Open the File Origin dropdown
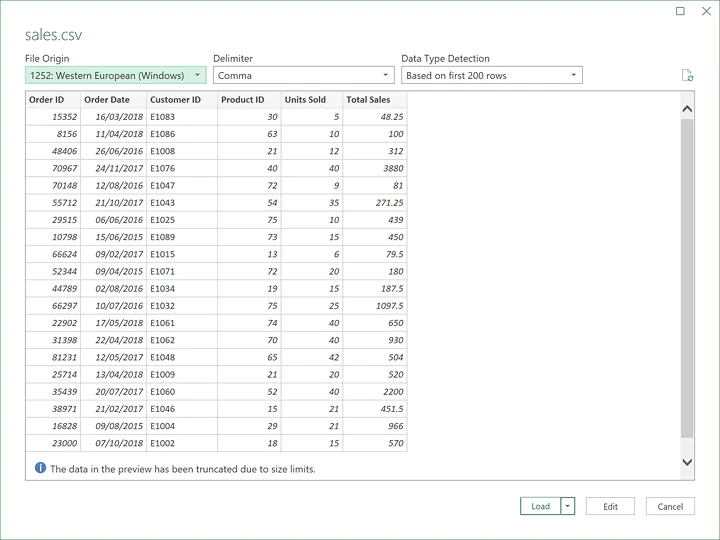 pyautogui.click(x=116, y=75)
